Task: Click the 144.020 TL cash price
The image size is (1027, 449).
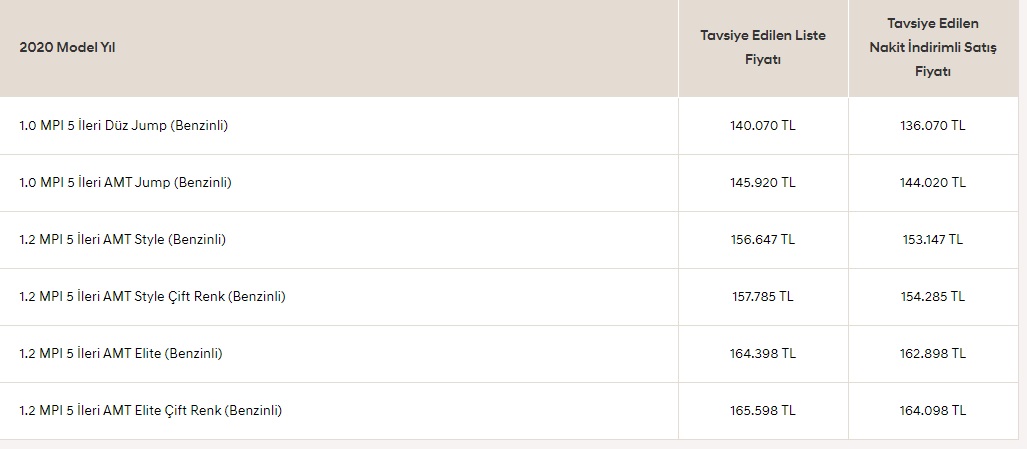Action: [933, 183]
